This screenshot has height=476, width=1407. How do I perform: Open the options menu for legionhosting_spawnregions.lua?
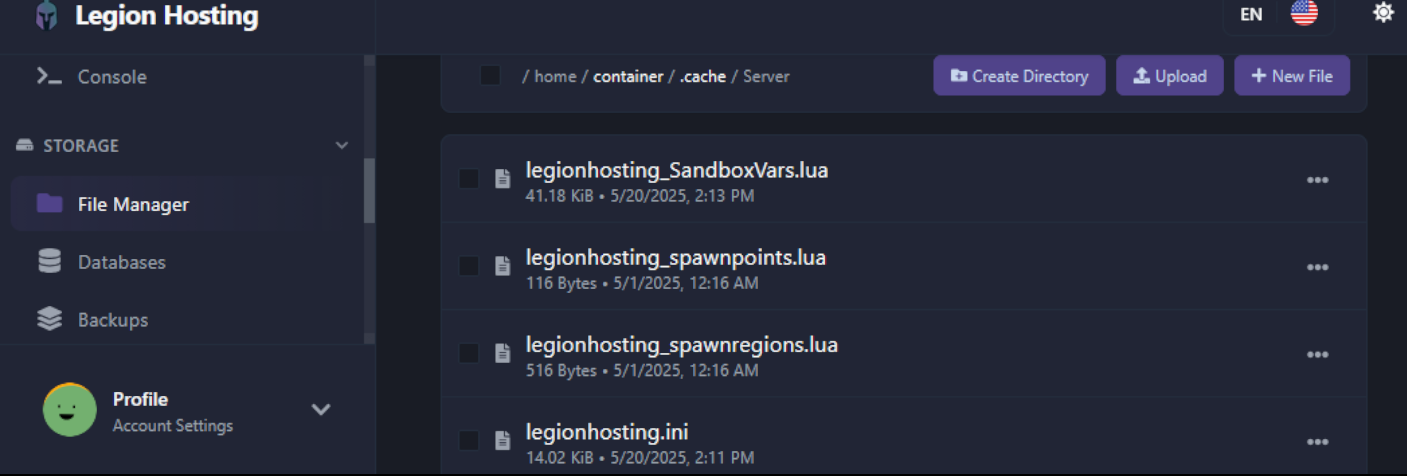click(x=1318, y=354)
